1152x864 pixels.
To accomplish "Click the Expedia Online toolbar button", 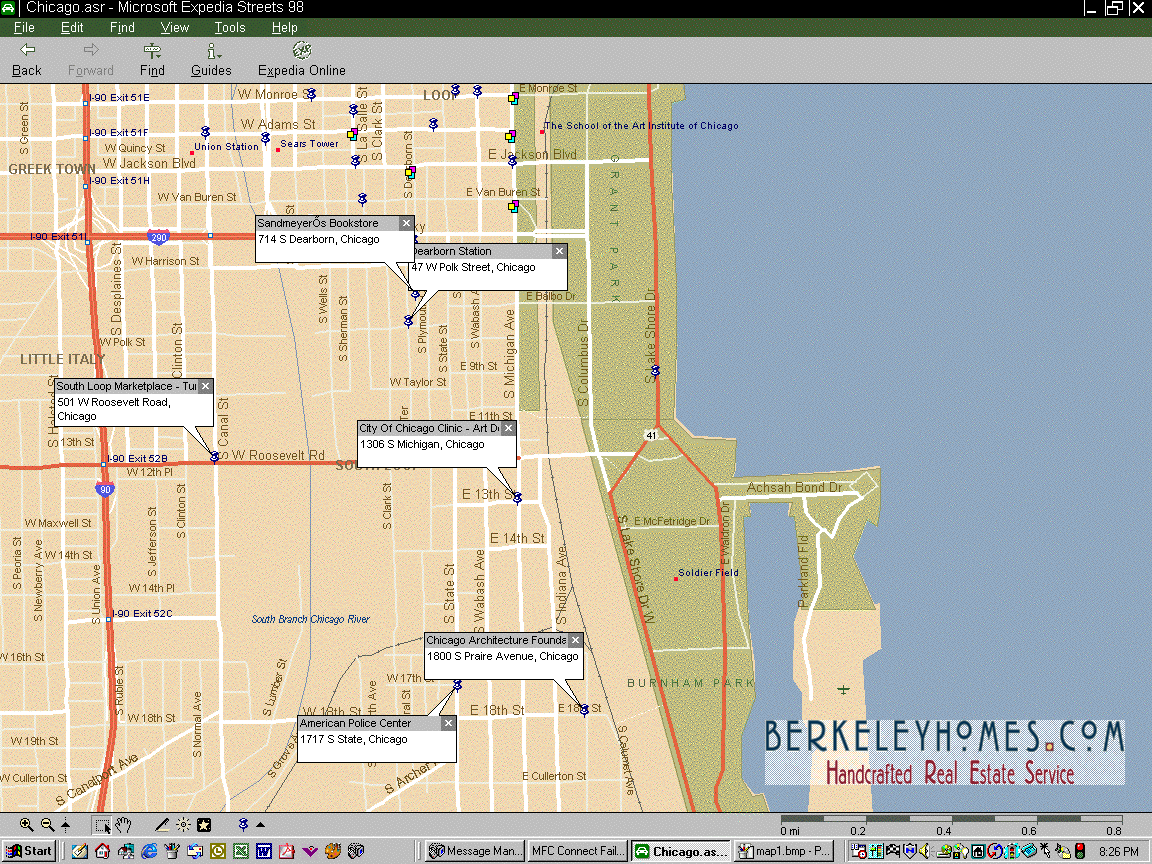I will pos(301,59).
